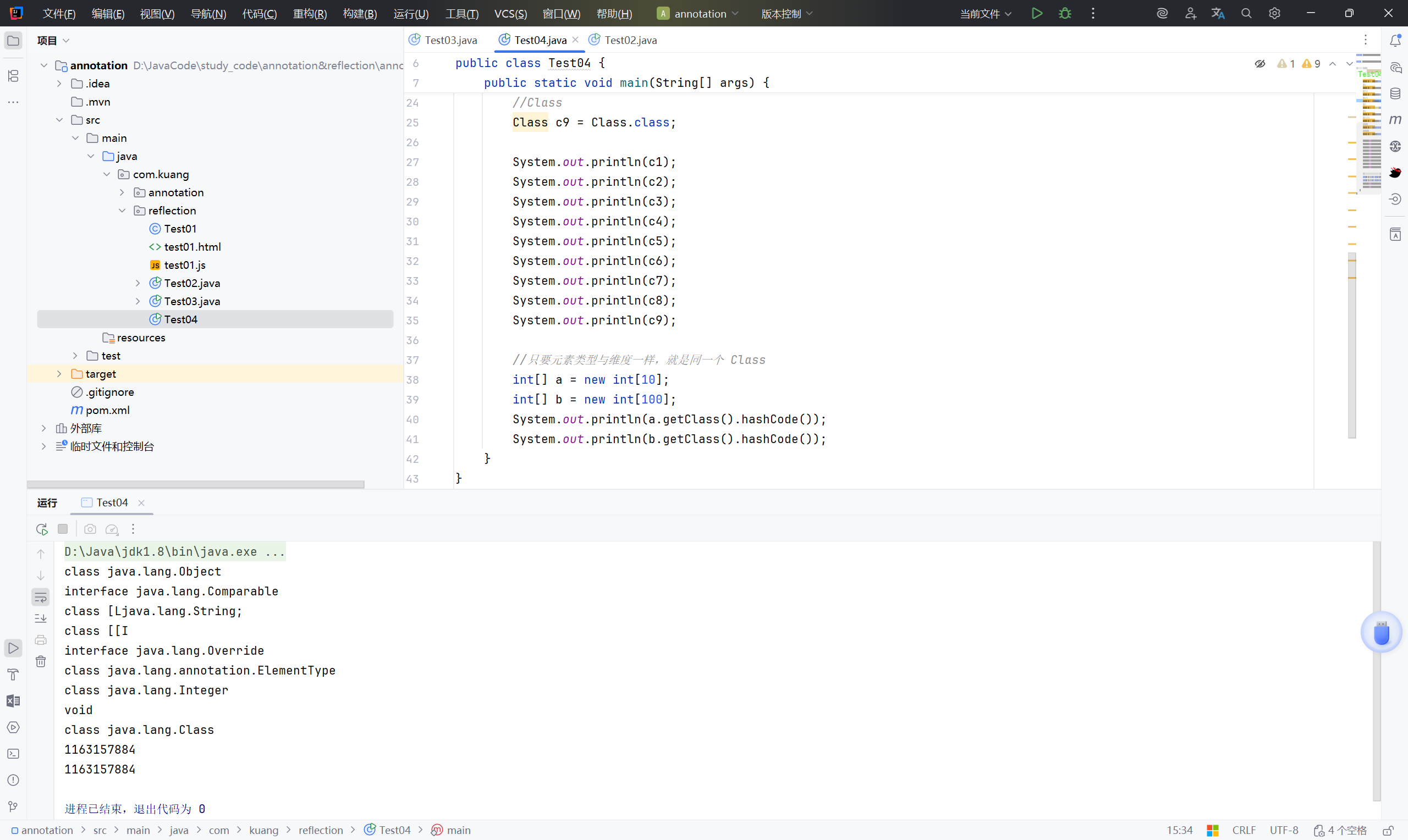Toggle soft-wrap in the console
1408x840 pixels.
click(x=41, y=596)
